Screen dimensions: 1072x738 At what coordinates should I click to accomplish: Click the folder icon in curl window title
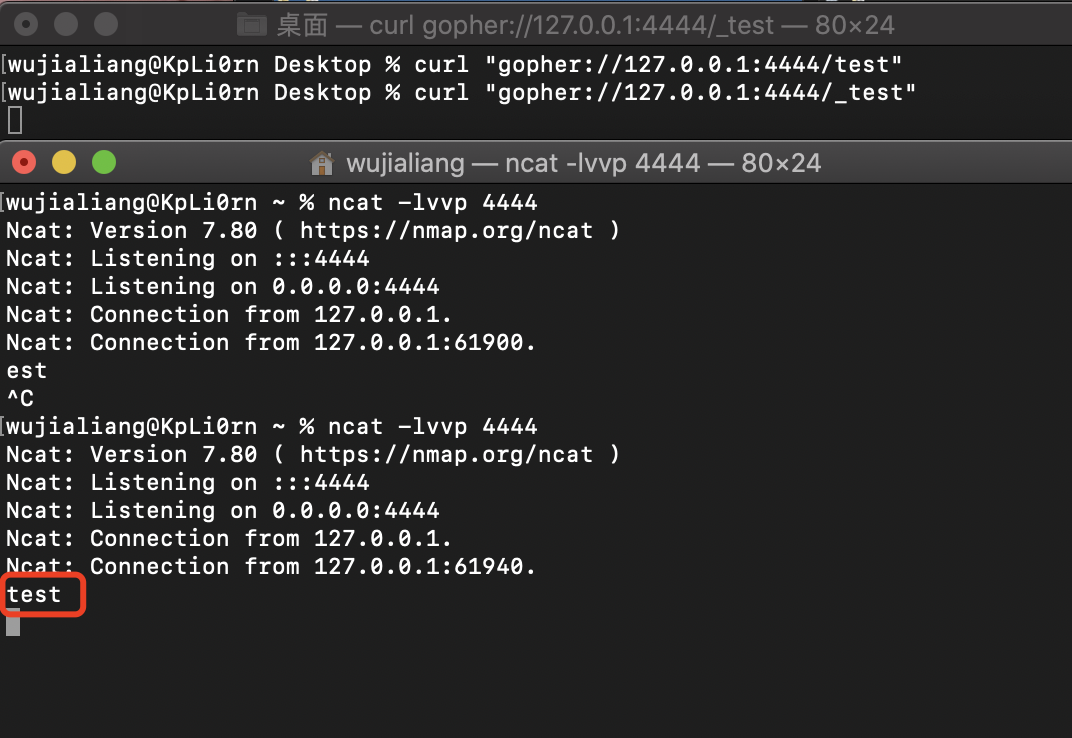coord(251,24)
